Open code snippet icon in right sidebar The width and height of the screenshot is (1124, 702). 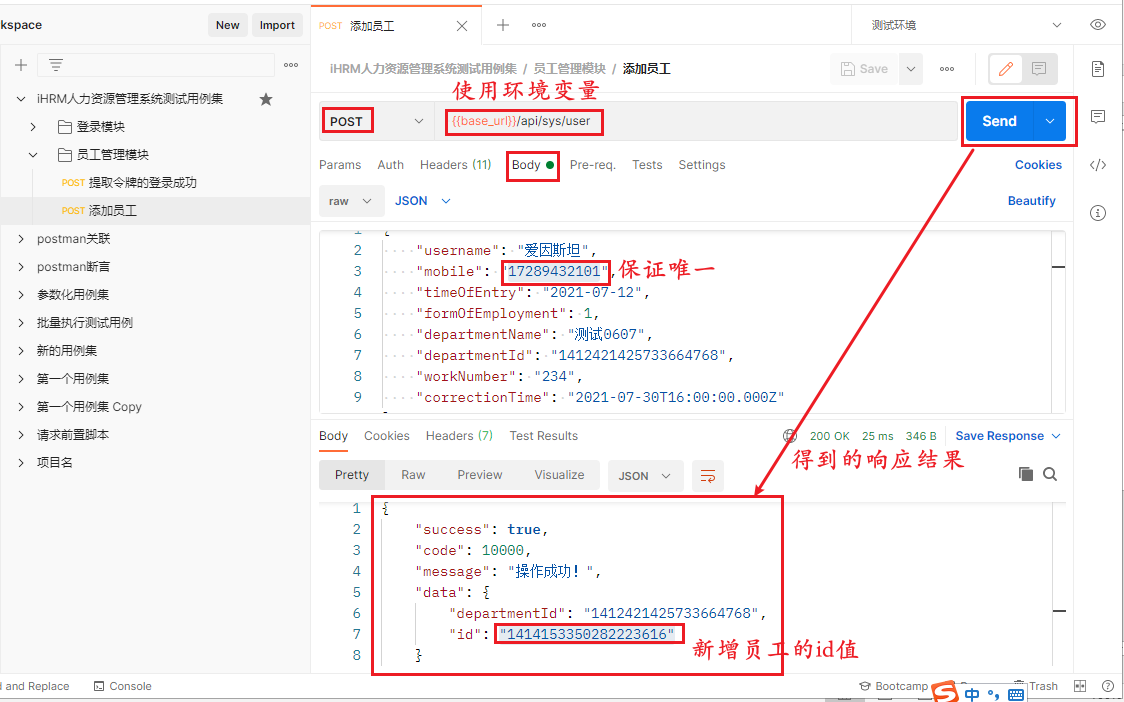[x=1097, y=165]
